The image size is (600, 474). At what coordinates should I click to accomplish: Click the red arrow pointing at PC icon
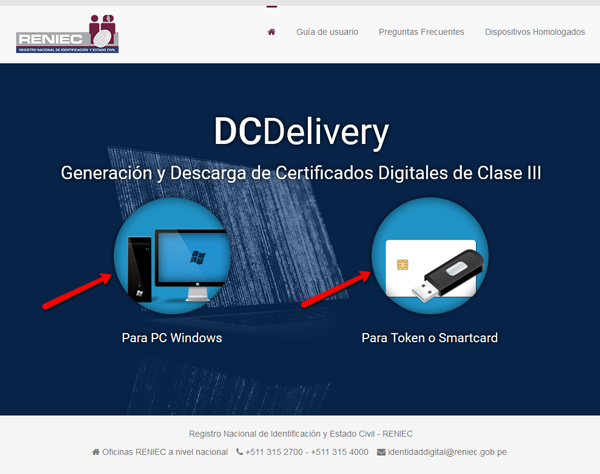coord(76,289)
